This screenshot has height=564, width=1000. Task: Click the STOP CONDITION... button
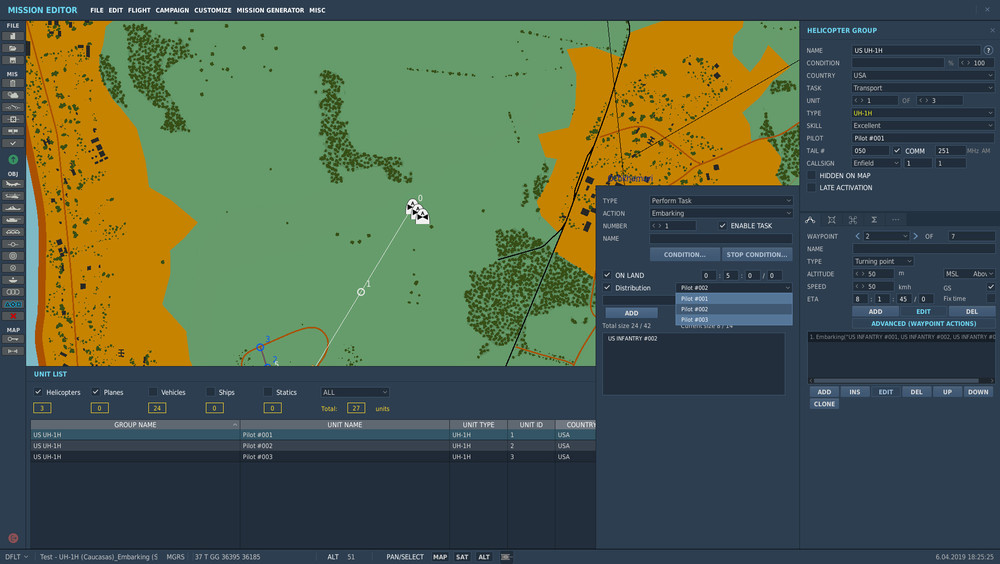click(x=756, y=254)
